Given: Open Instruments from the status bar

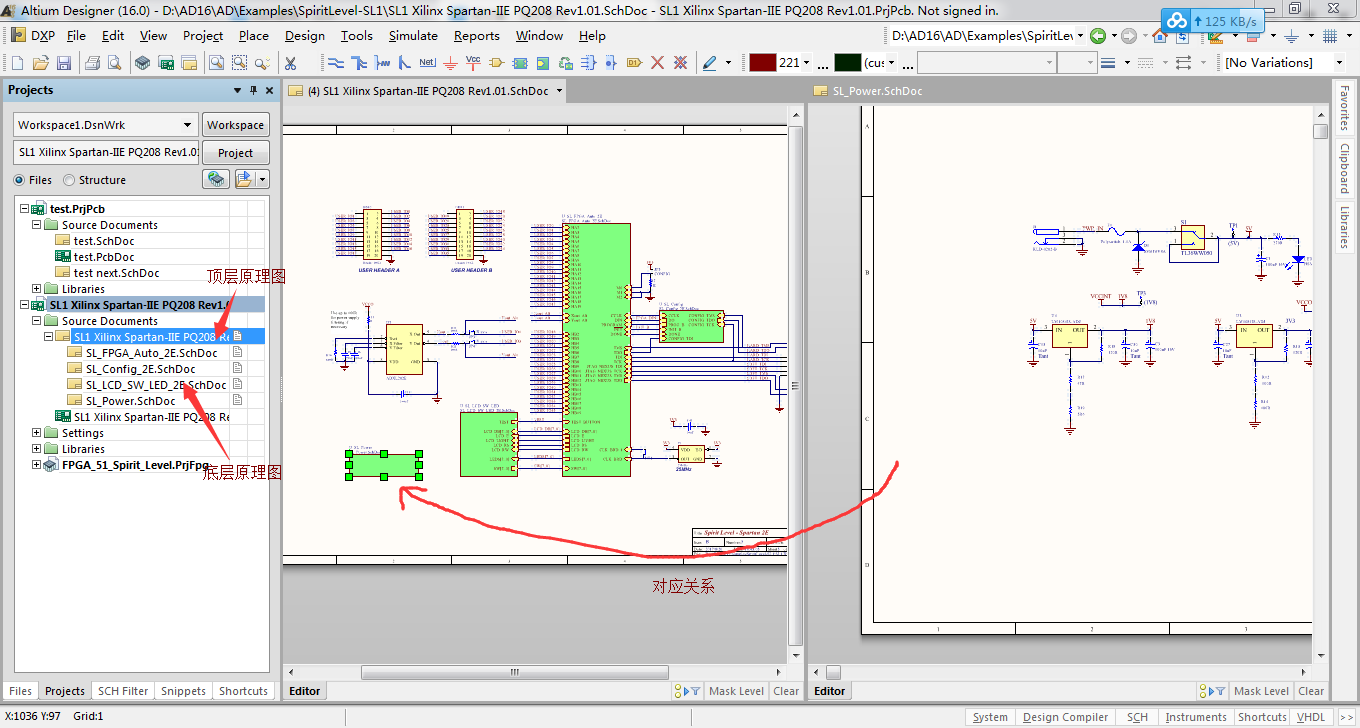Looking at the screenshot, I should (x=1195, y=717).
